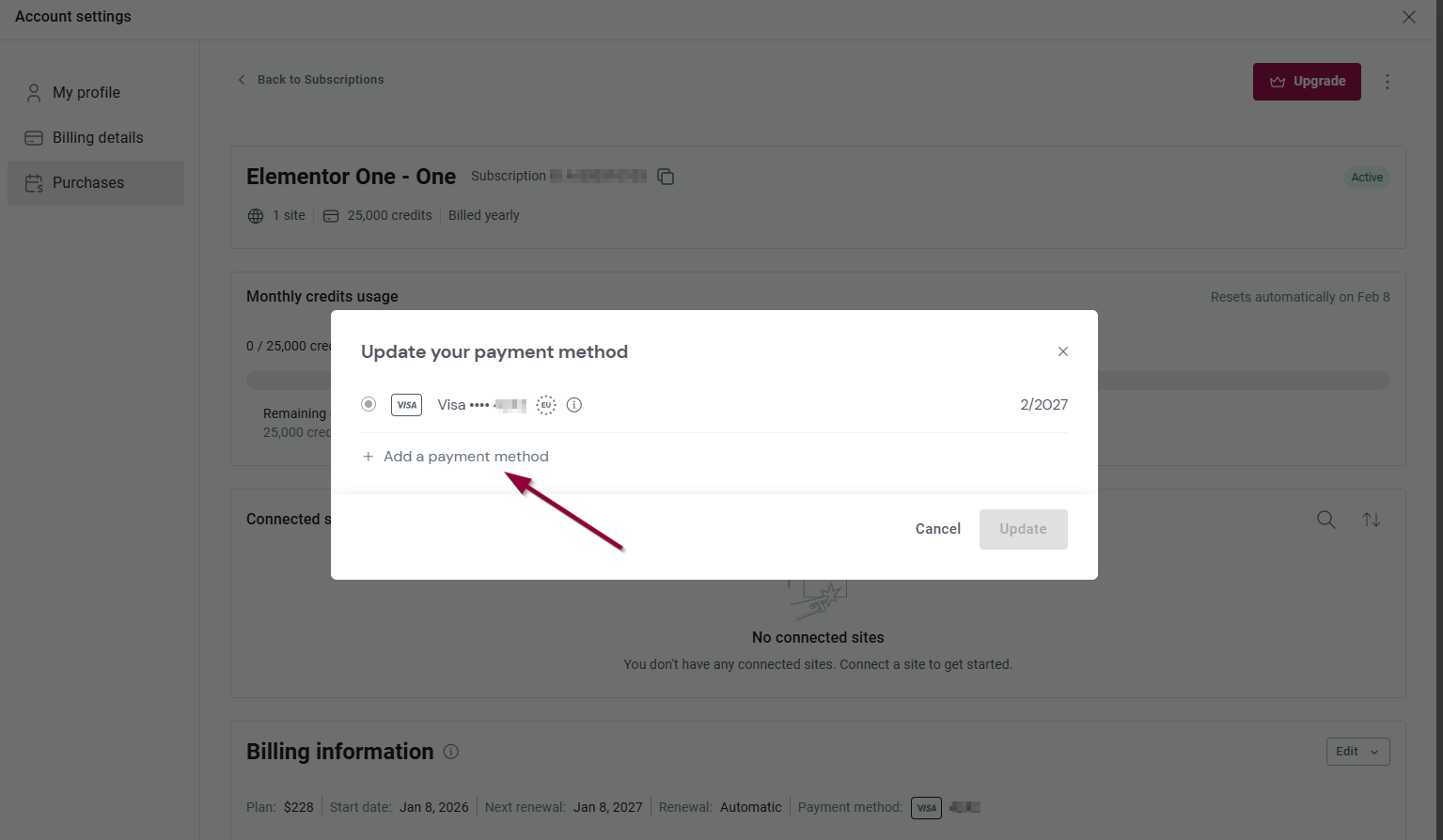
Task: Click the EU badge on the payment card
Action: pyautogui.click(x=545, y=404)
